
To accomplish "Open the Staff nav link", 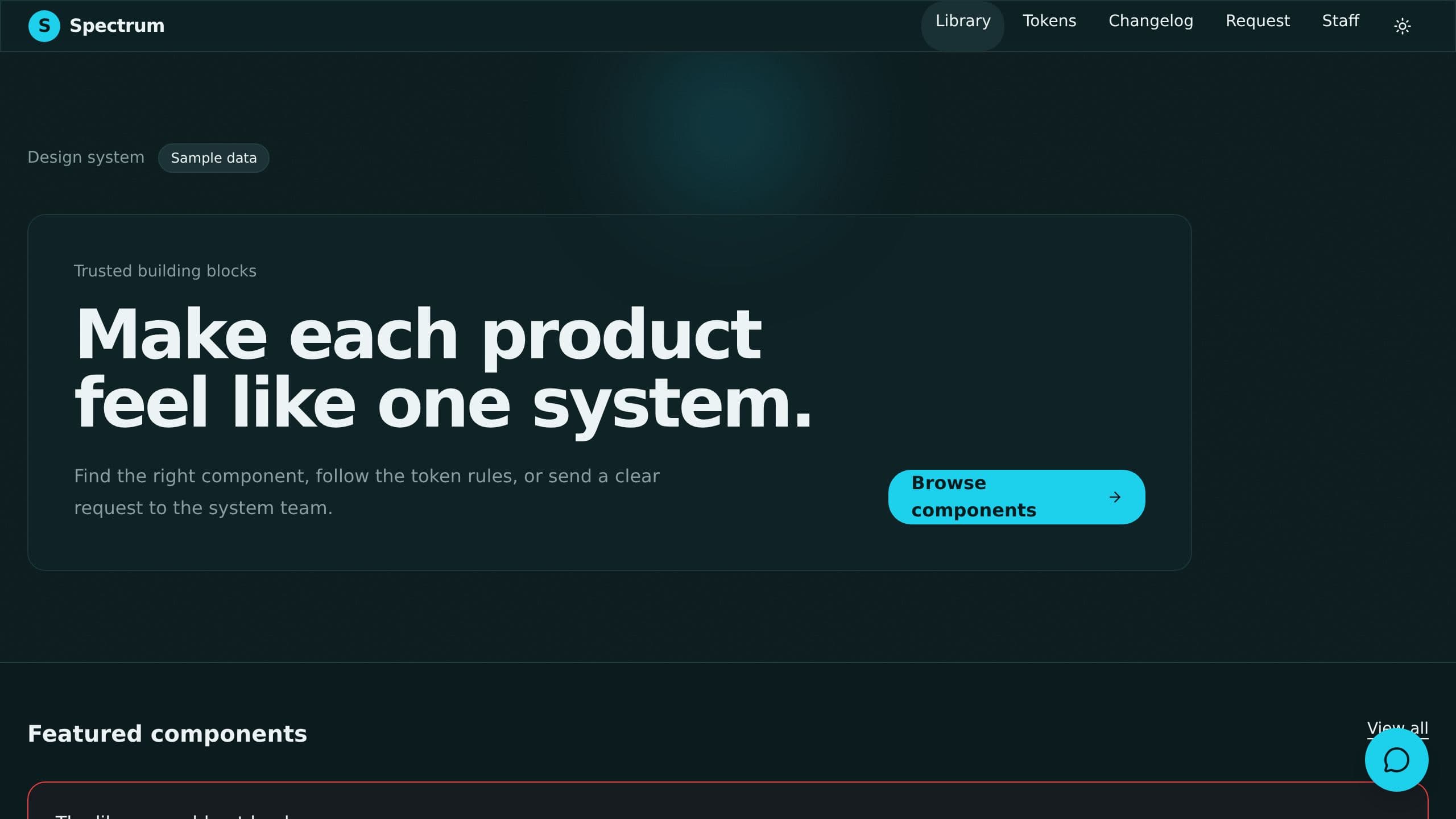I will (1341, 21).
